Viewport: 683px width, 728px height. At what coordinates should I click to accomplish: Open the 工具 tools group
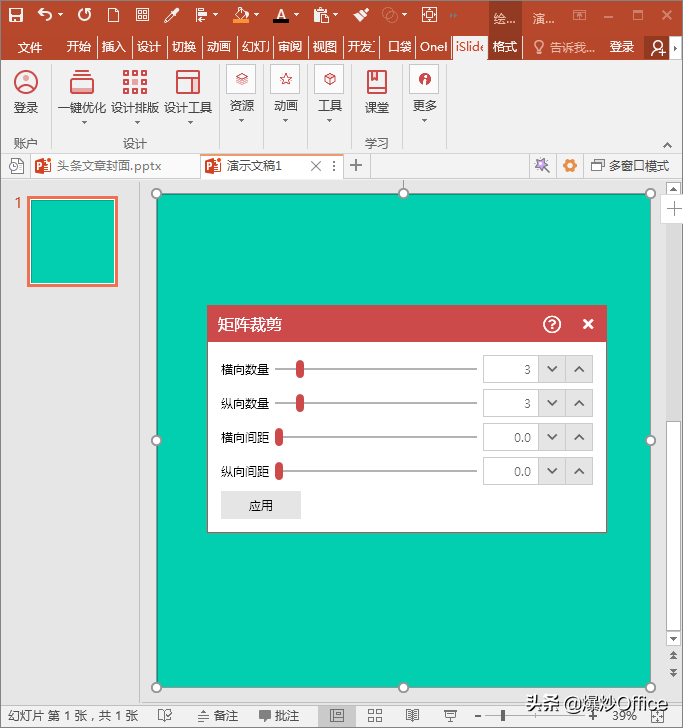pos(330,94)
